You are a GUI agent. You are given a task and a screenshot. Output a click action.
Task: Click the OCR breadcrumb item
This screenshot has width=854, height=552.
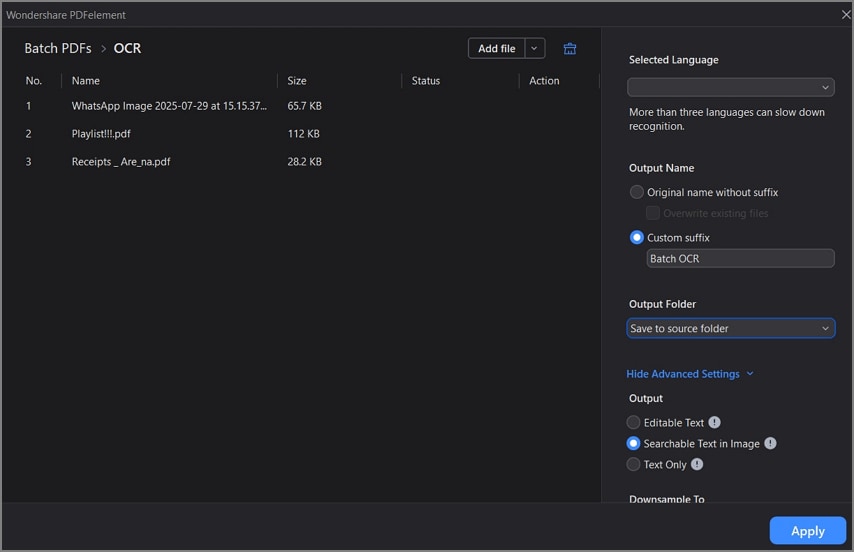pyautogui.click(x=127, y=48)
